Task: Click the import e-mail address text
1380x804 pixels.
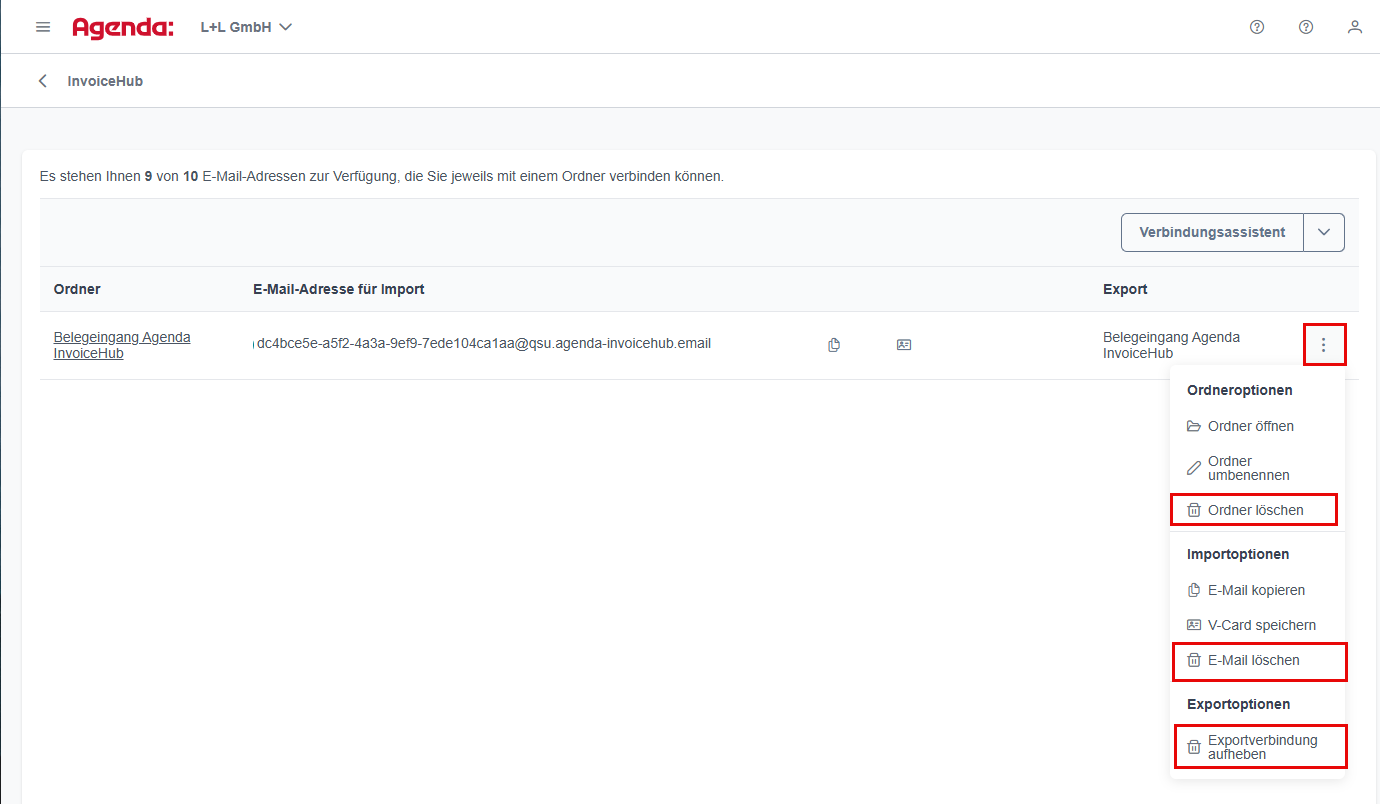Action: tap(484, 343)
